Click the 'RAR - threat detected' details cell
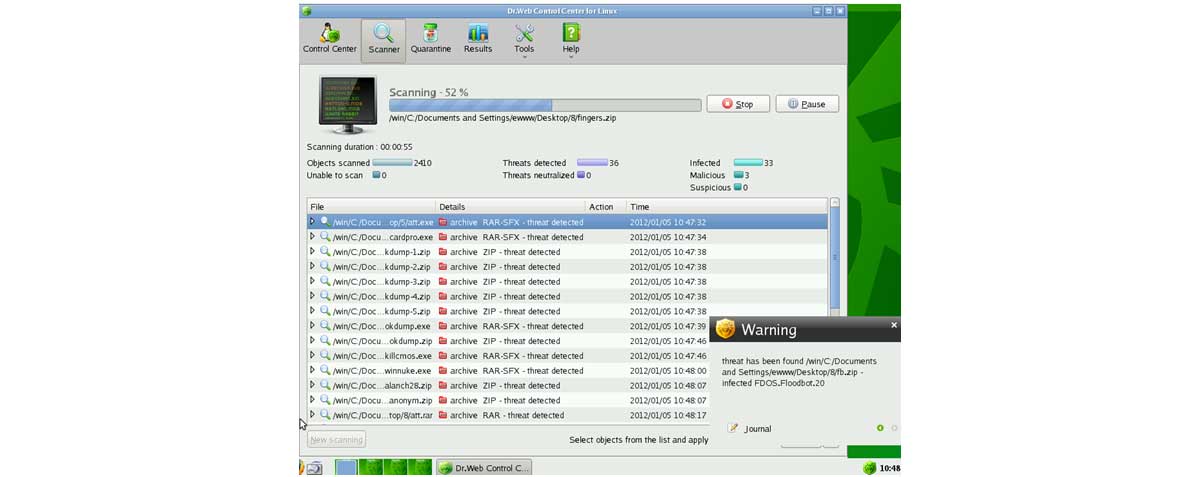This screenshot has height=477, width=1200. pyautogui.click(x=523, y=415)
